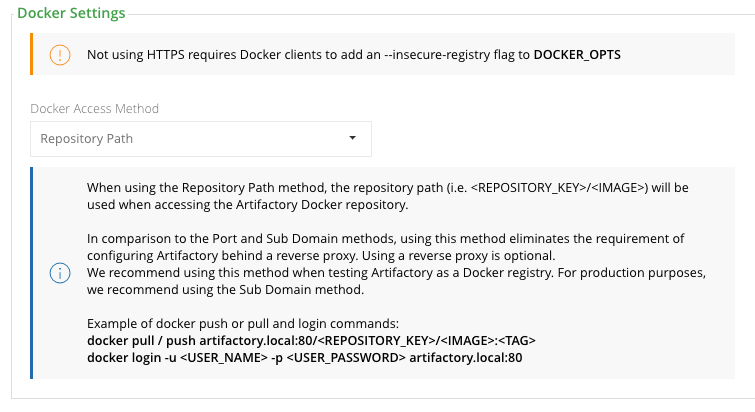The height and width of the screenshot is (412, 755).
Task: Click 'Example of docker push or pull and login commands:'
Action: click(x=243, y=323)
